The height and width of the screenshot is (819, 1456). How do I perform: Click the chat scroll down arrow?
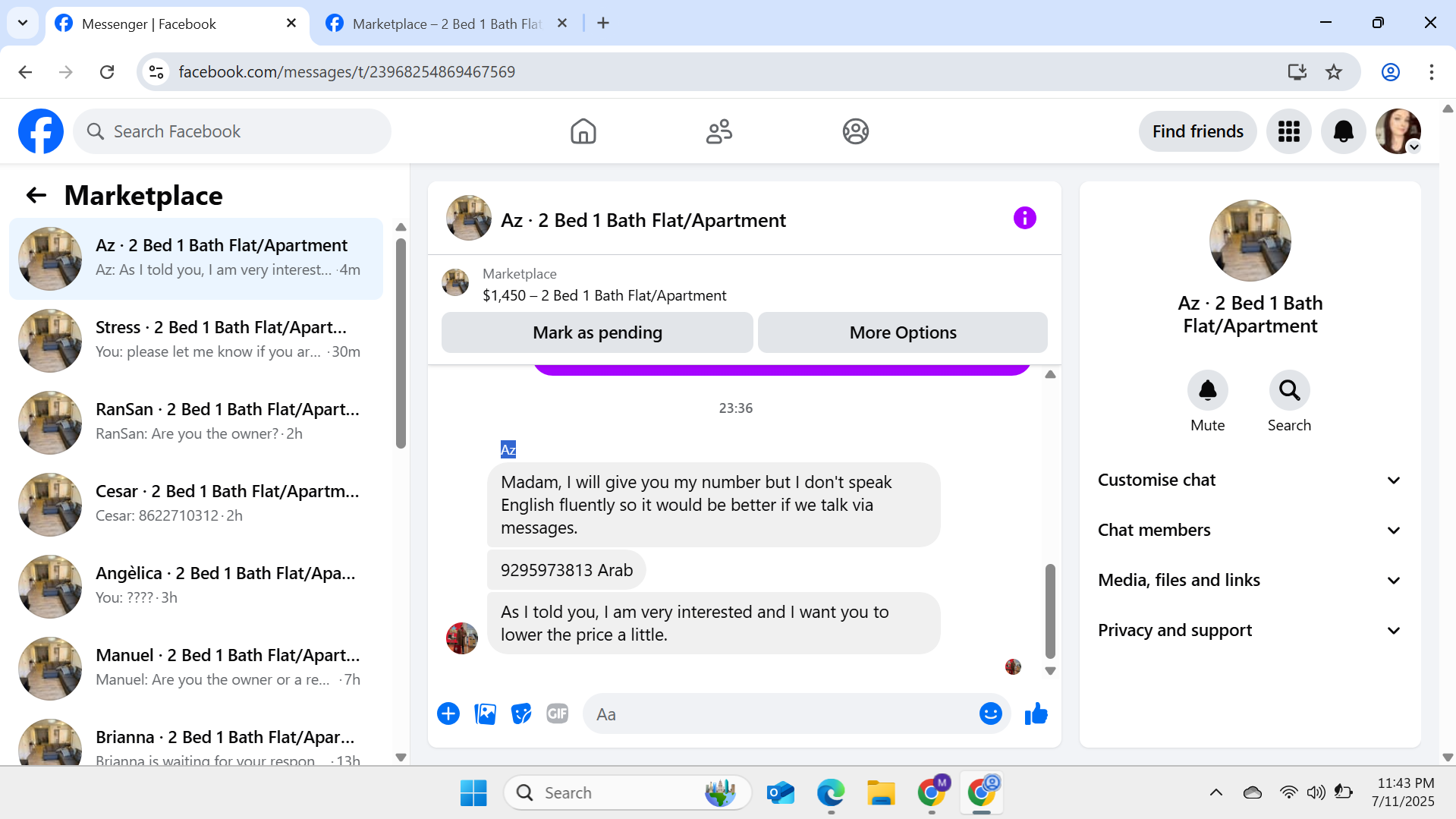[x=1050, y=671]
